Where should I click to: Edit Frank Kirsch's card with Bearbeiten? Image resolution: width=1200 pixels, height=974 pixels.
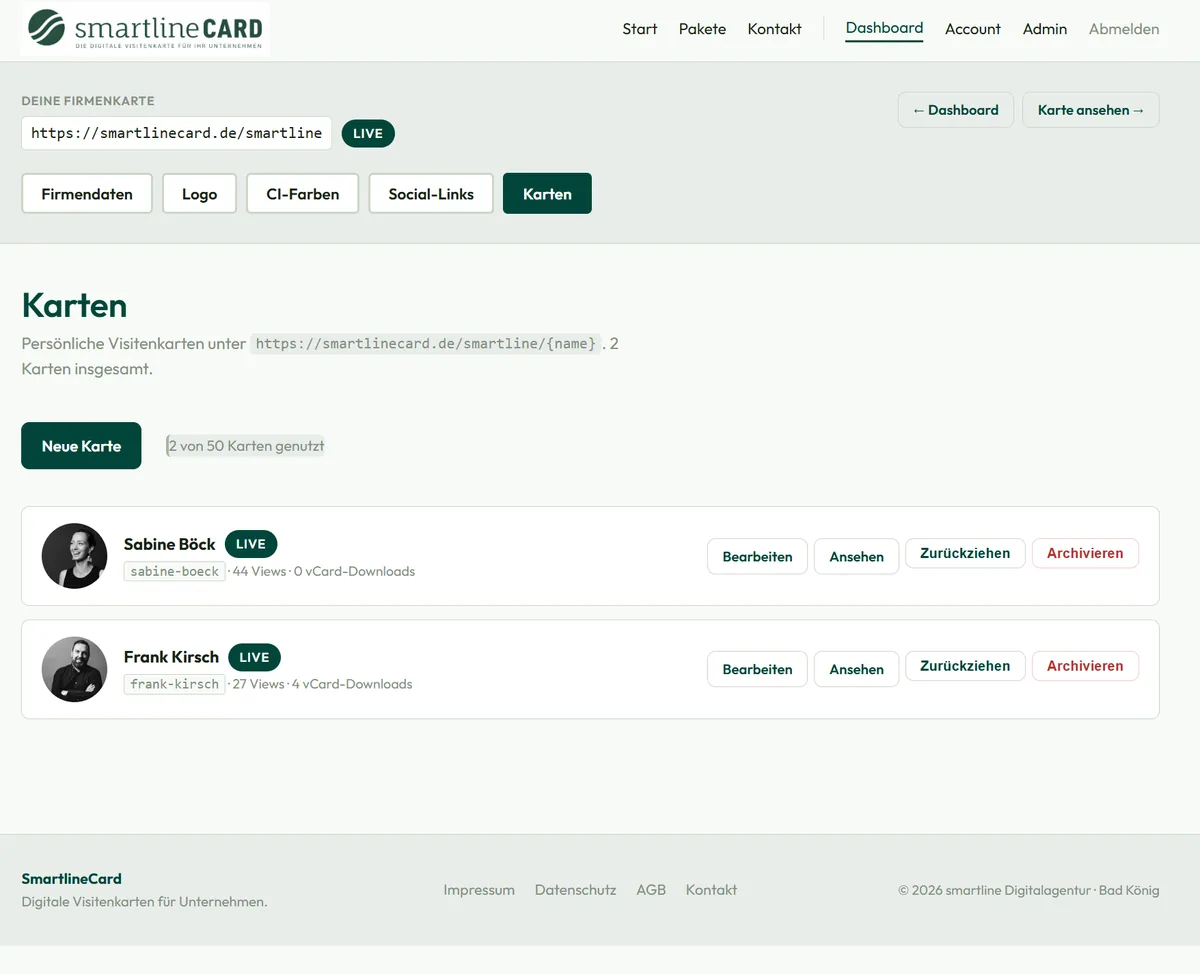click(757, 670)
